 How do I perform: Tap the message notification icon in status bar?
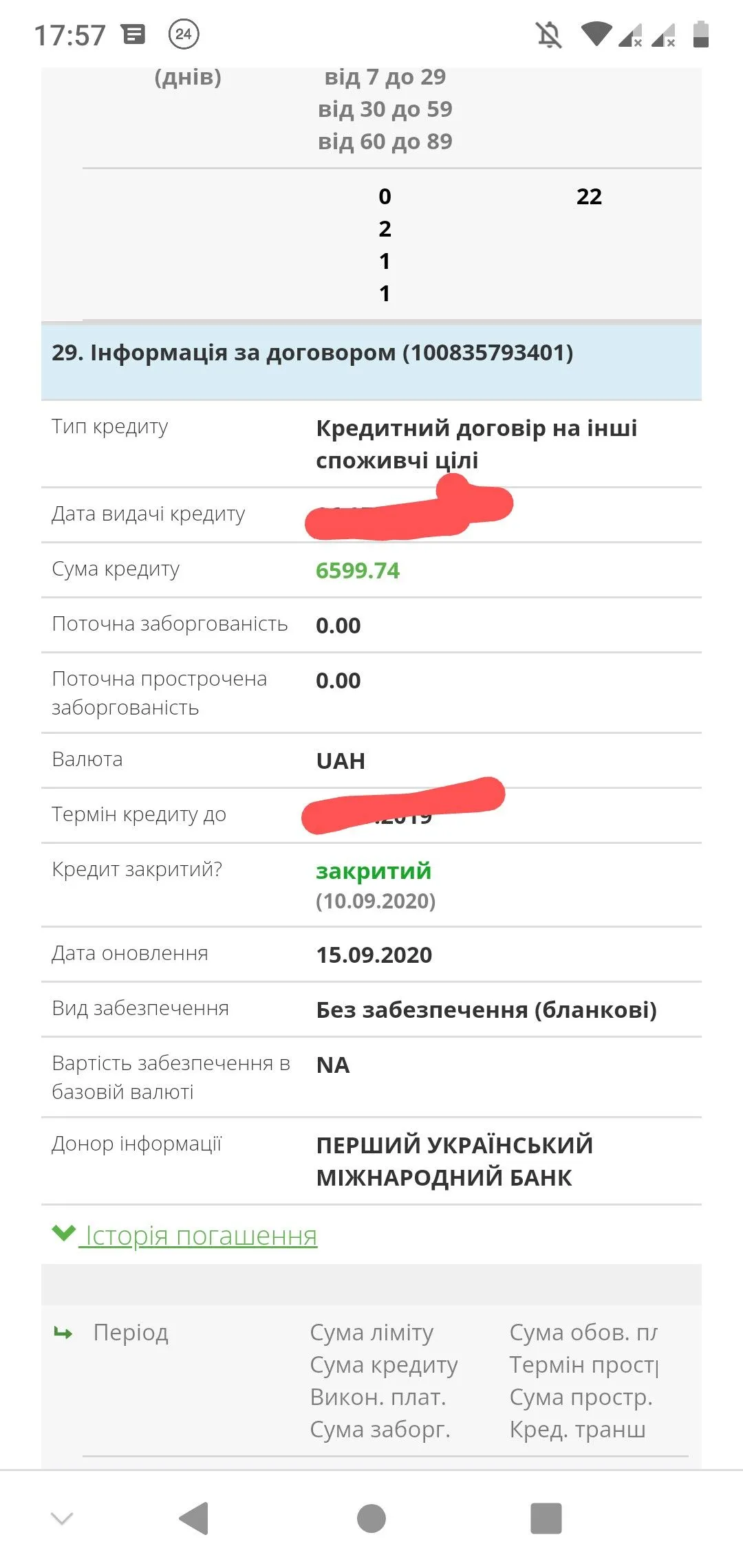[133, 34]
